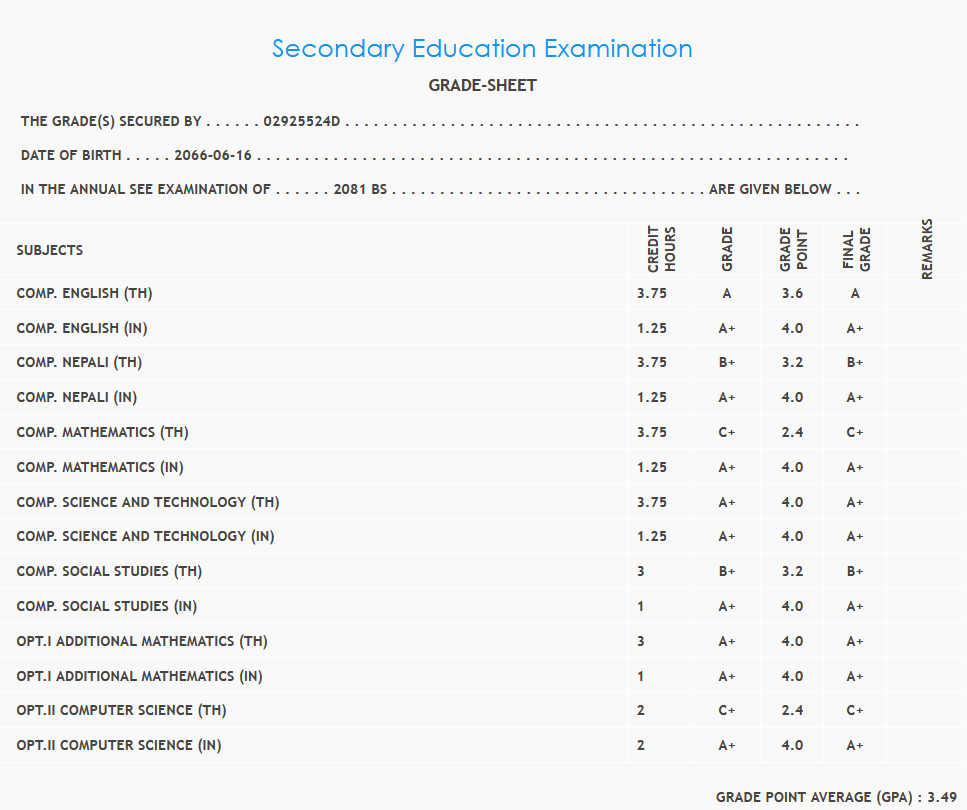Select COMP. SCIENCE AND TECHNOLOGY (IN) row label

[145, 536]
